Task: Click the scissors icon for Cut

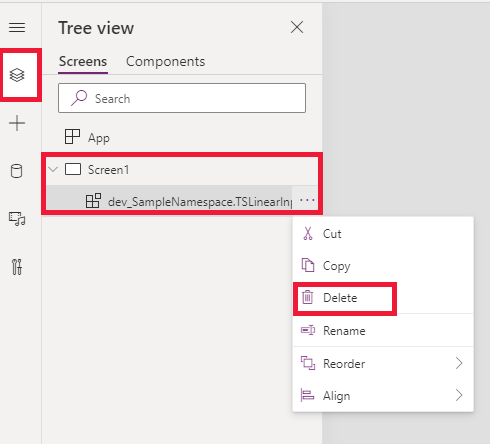Action: click(308, 234)
